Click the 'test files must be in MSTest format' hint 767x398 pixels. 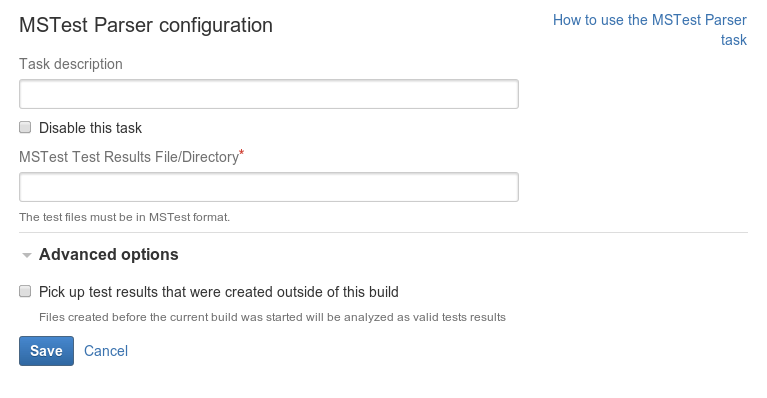pyautogui.click(x=124, y=217)
